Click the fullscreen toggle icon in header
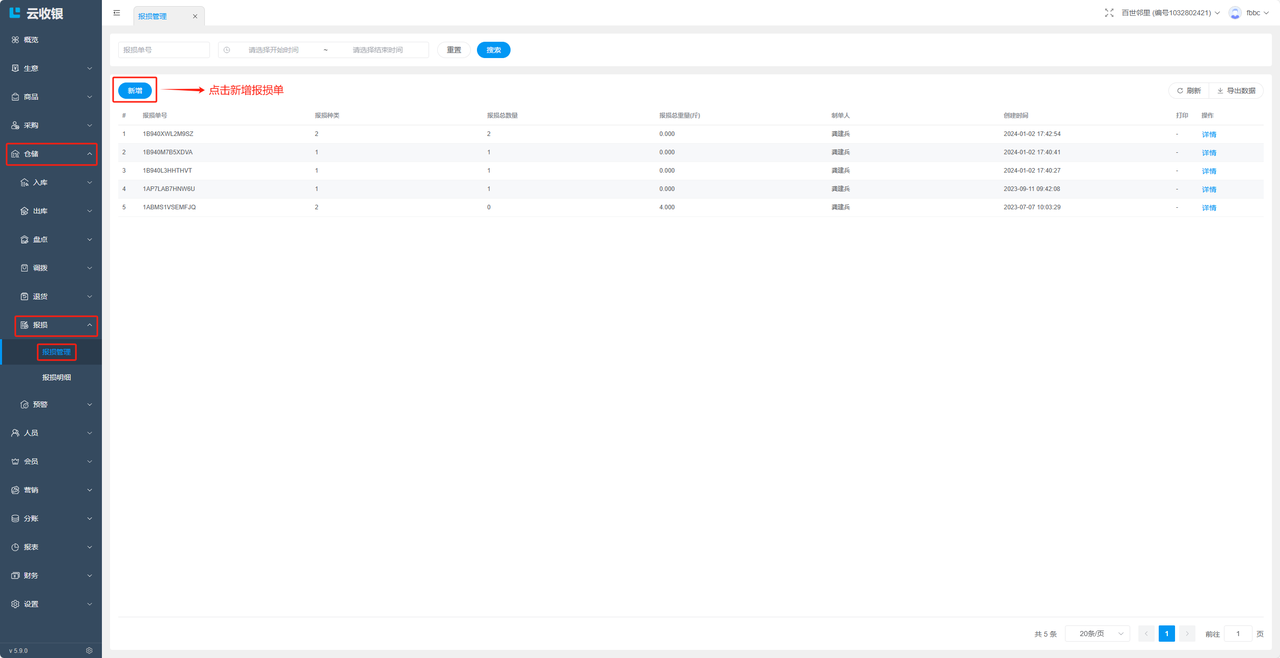Screen dimensions: 1280x658 [1109, 13]
